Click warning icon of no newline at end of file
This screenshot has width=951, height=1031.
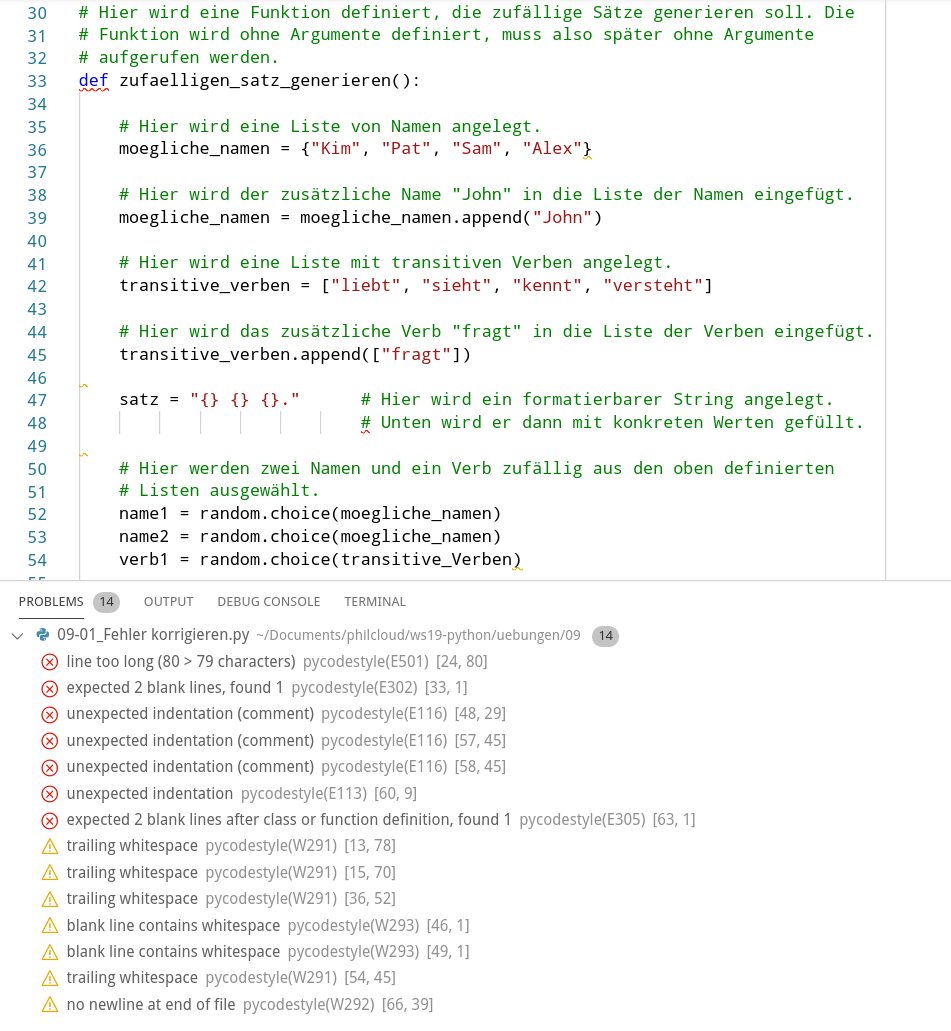(49, 1005)
